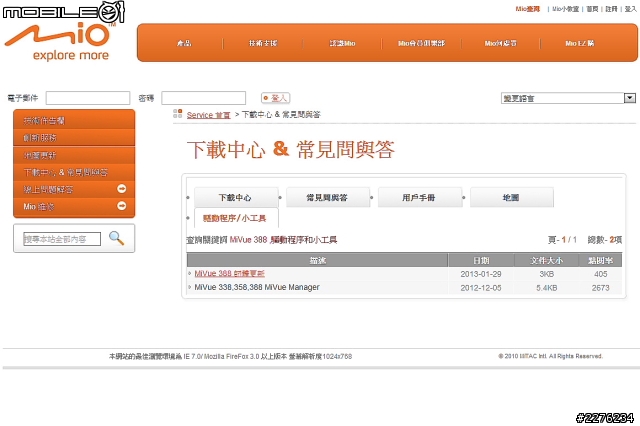
Task: Open the MiVue 388 韌體更新 download link
Action: tap(229, 273)
